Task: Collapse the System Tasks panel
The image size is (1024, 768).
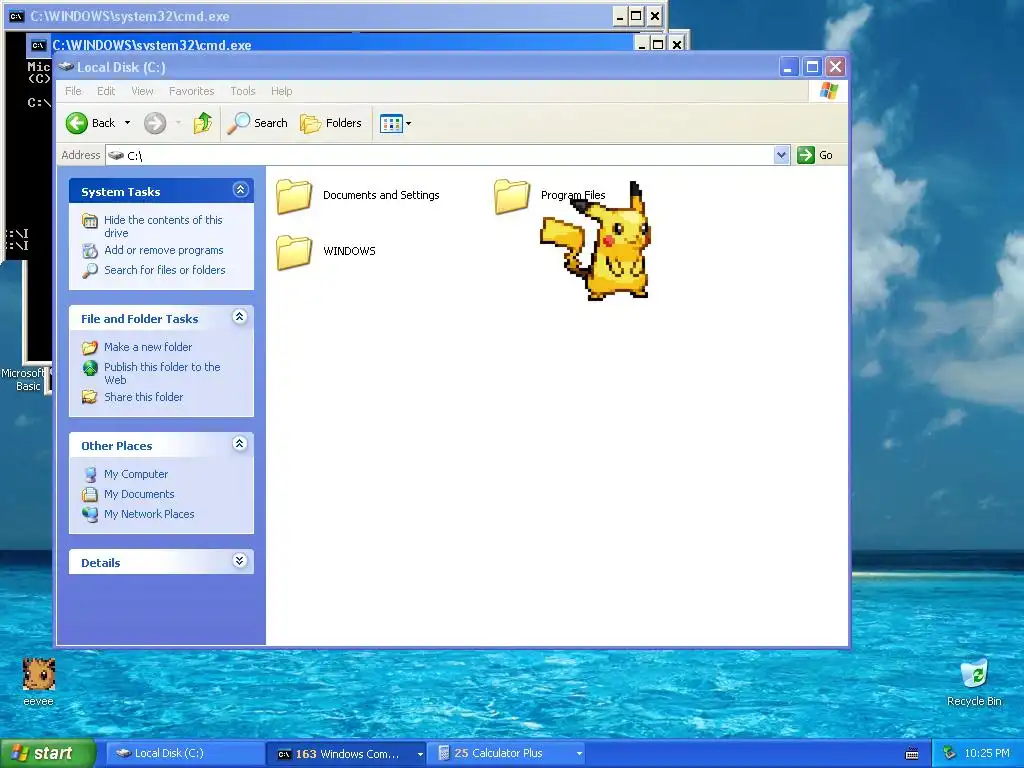Action: [x=240, y=190]
